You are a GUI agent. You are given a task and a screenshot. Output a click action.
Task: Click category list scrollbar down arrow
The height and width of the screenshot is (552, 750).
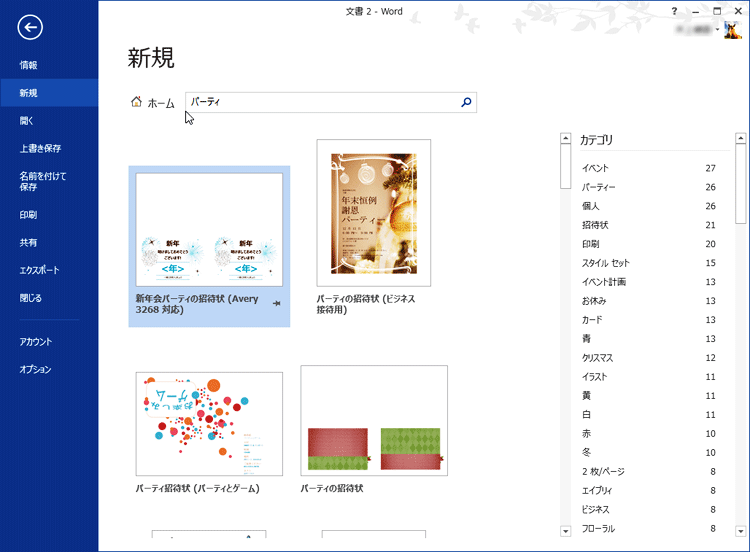click(740, 531)
